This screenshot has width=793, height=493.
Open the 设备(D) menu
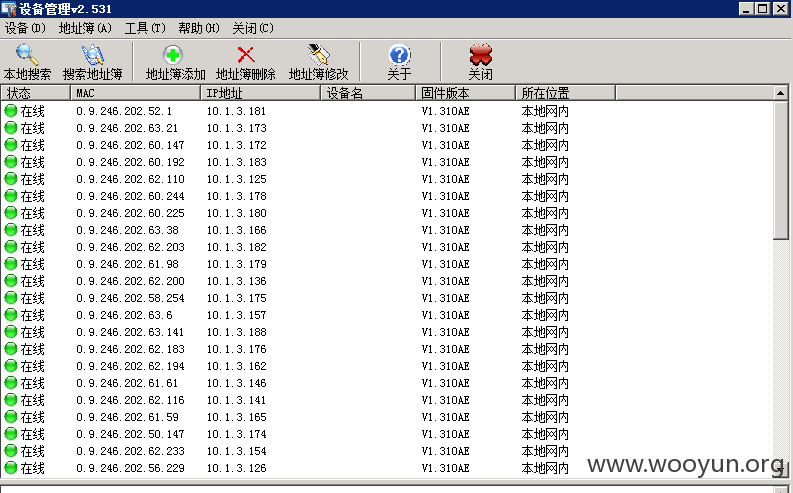(25, 28)
